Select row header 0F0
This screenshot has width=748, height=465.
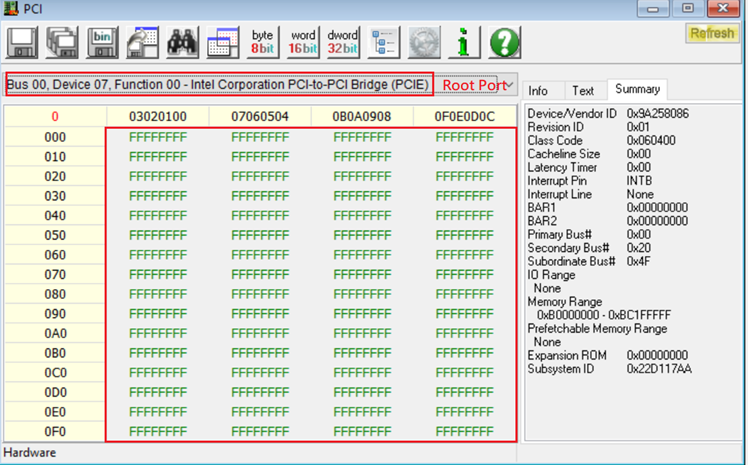click(x=55, y=432)
